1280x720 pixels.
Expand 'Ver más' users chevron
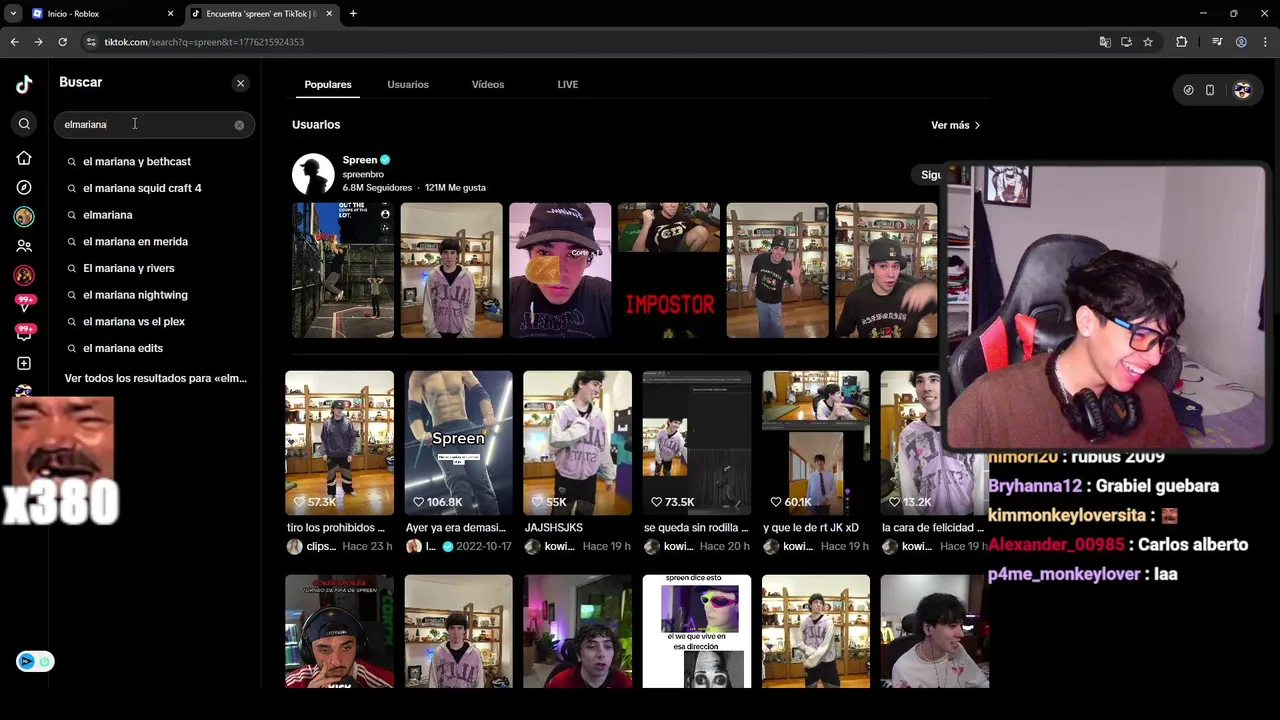pyautogui.click(x=955, y=125)
